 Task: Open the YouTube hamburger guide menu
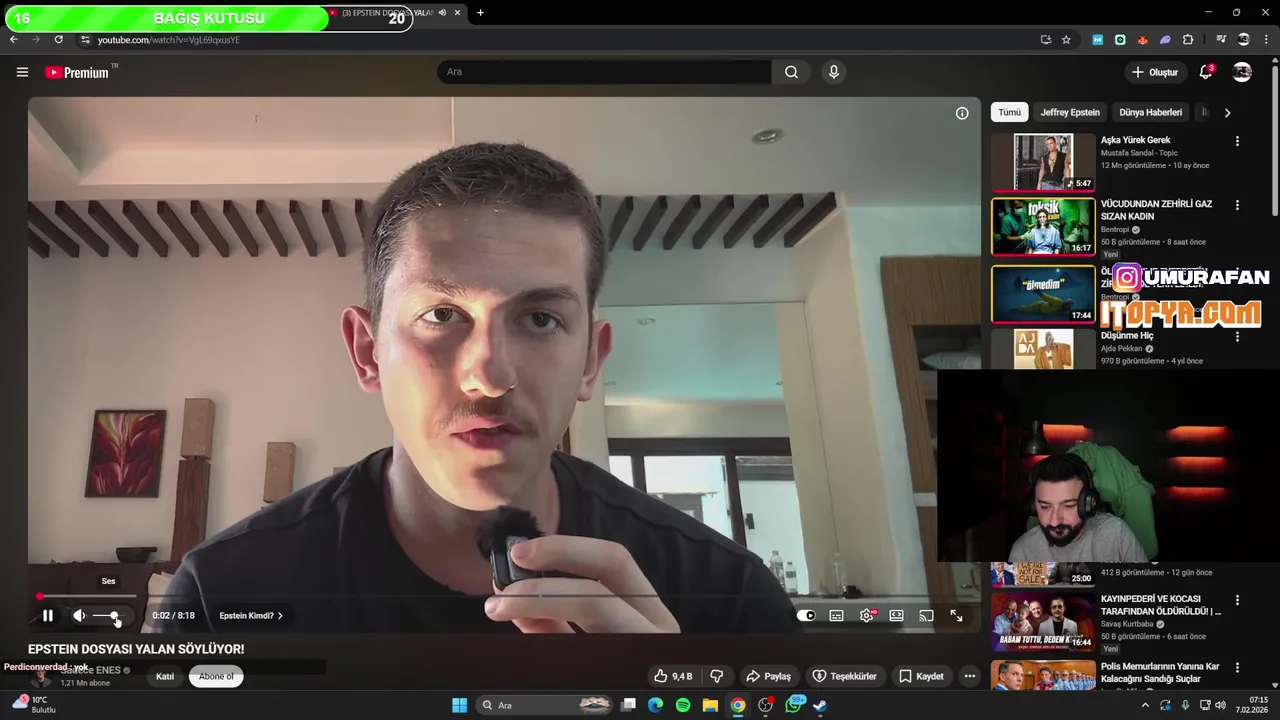click(22, 72)
